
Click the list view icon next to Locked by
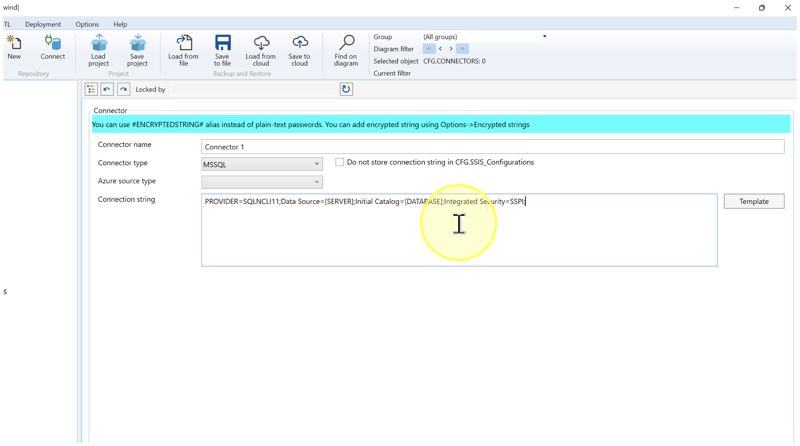click(x=91, y=89)
